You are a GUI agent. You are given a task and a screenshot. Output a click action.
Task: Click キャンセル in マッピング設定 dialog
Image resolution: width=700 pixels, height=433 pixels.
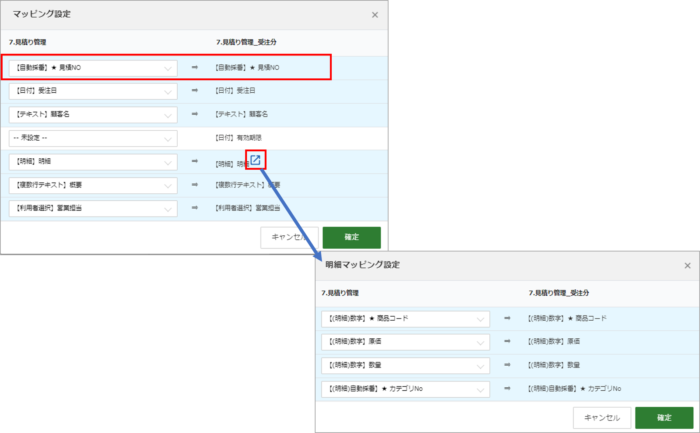coord(289,237)
